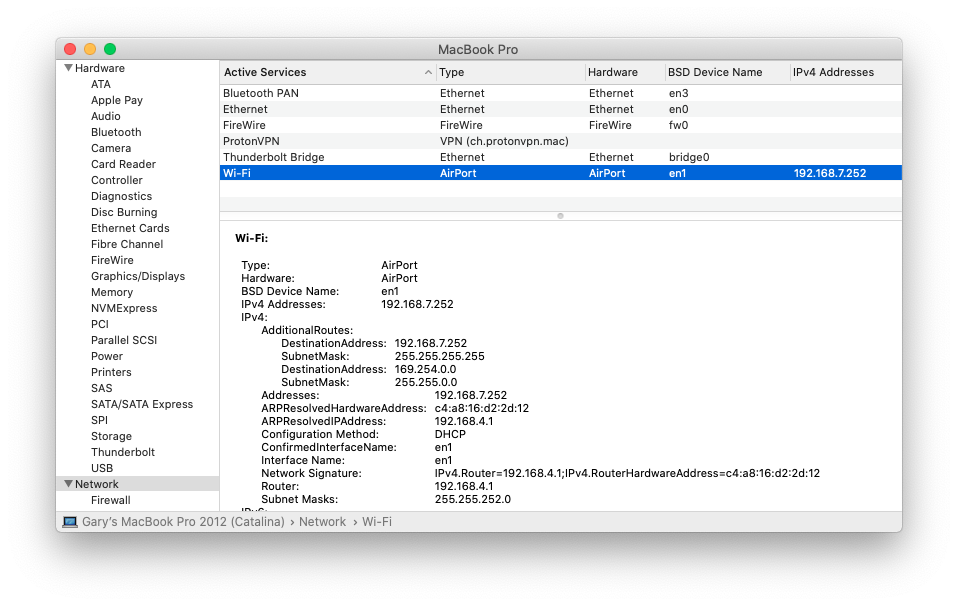
Task: Select ATA in sidebar
Action: 101,84
